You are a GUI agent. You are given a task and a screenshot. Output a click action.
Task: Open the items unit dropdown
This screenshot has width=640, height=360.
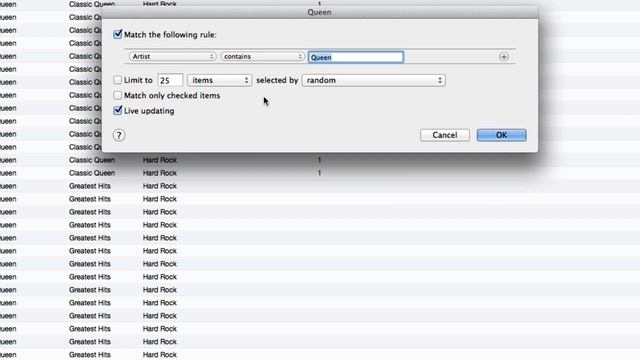(220, 80)
